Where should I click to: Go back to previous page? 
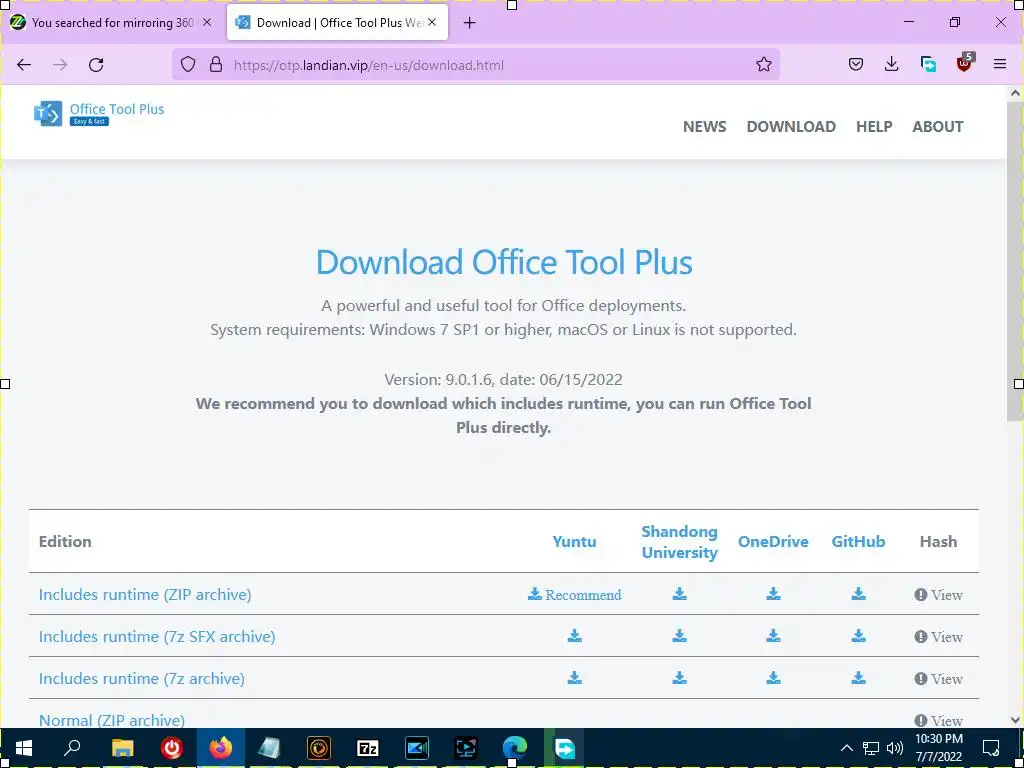(24, 65)
